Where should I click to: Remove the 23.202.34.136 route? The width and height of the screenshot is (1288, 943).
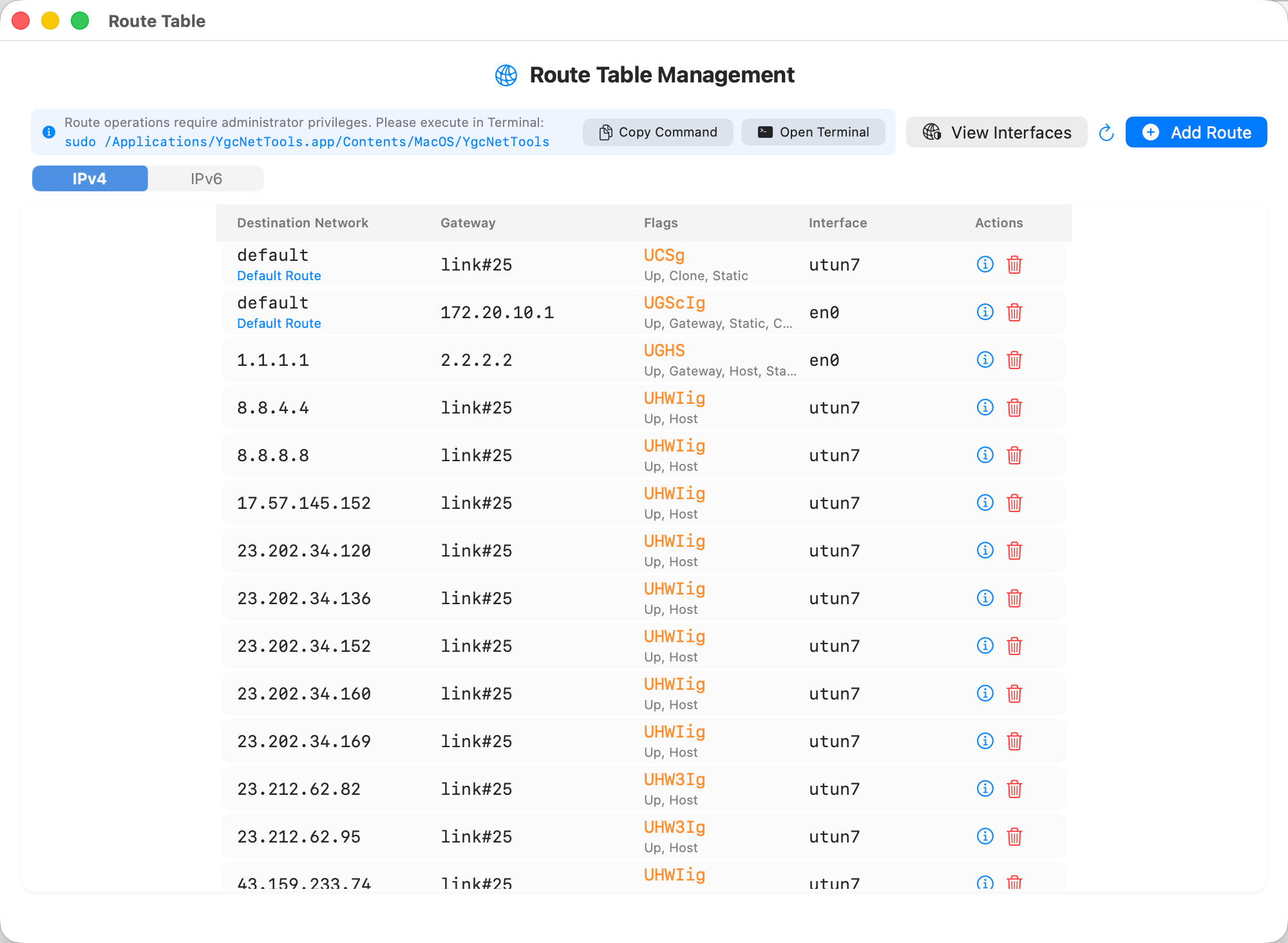click(1014, 598)
